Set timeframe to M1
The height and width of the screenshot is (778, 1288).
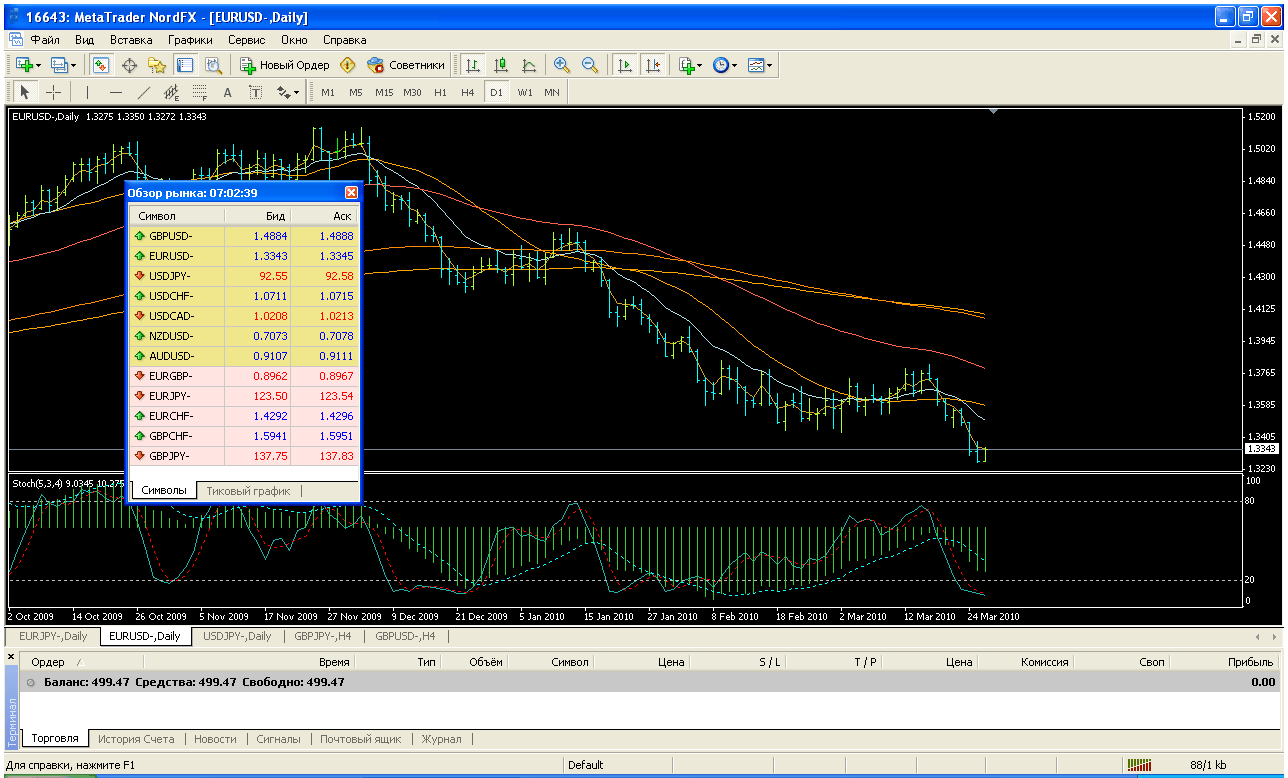328,92
